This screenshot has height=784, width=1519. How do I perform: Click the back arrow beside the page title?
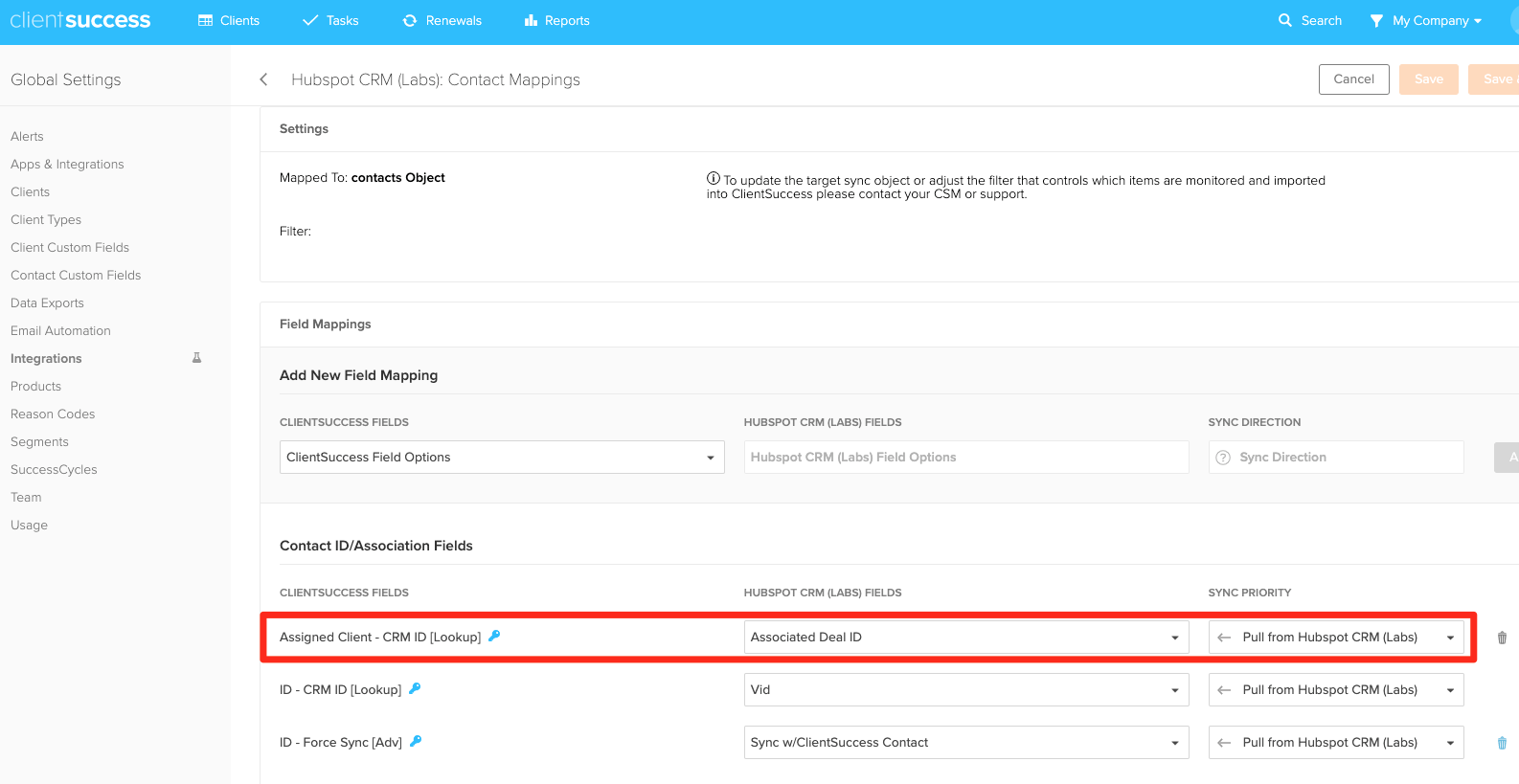pos(263,79)
